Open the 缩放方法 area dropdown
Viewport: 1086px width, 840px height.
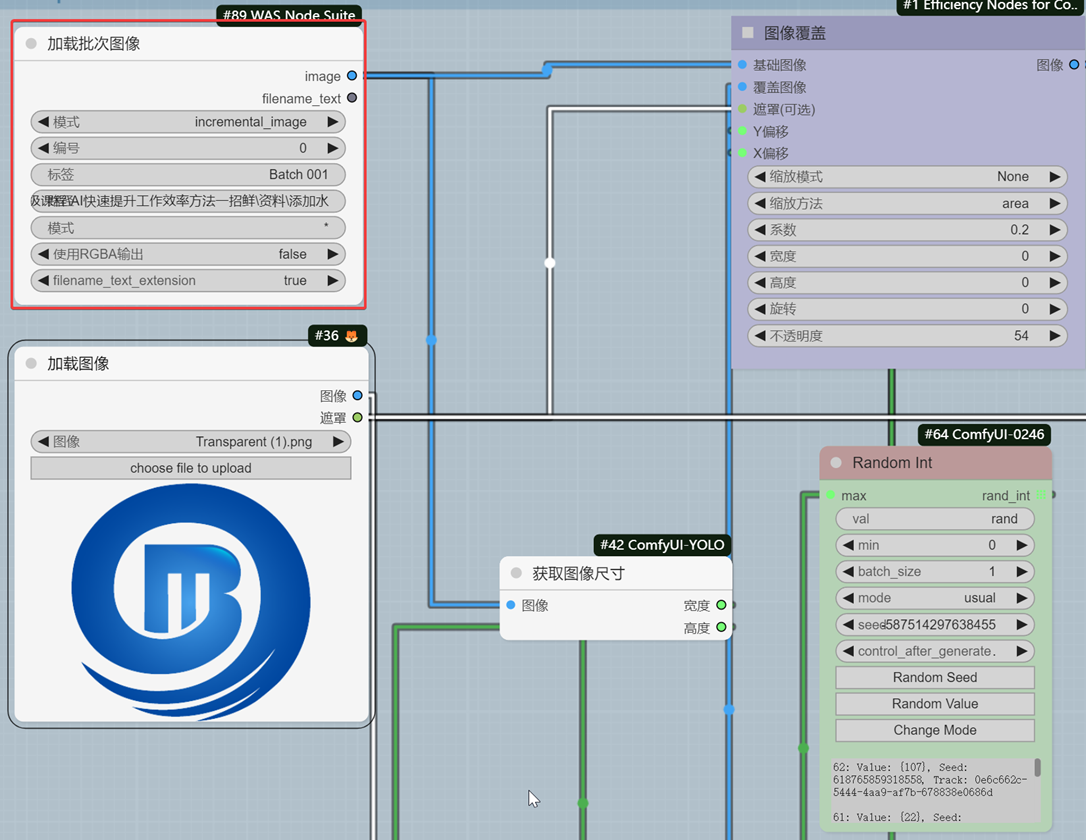click(x=907, y=204)
